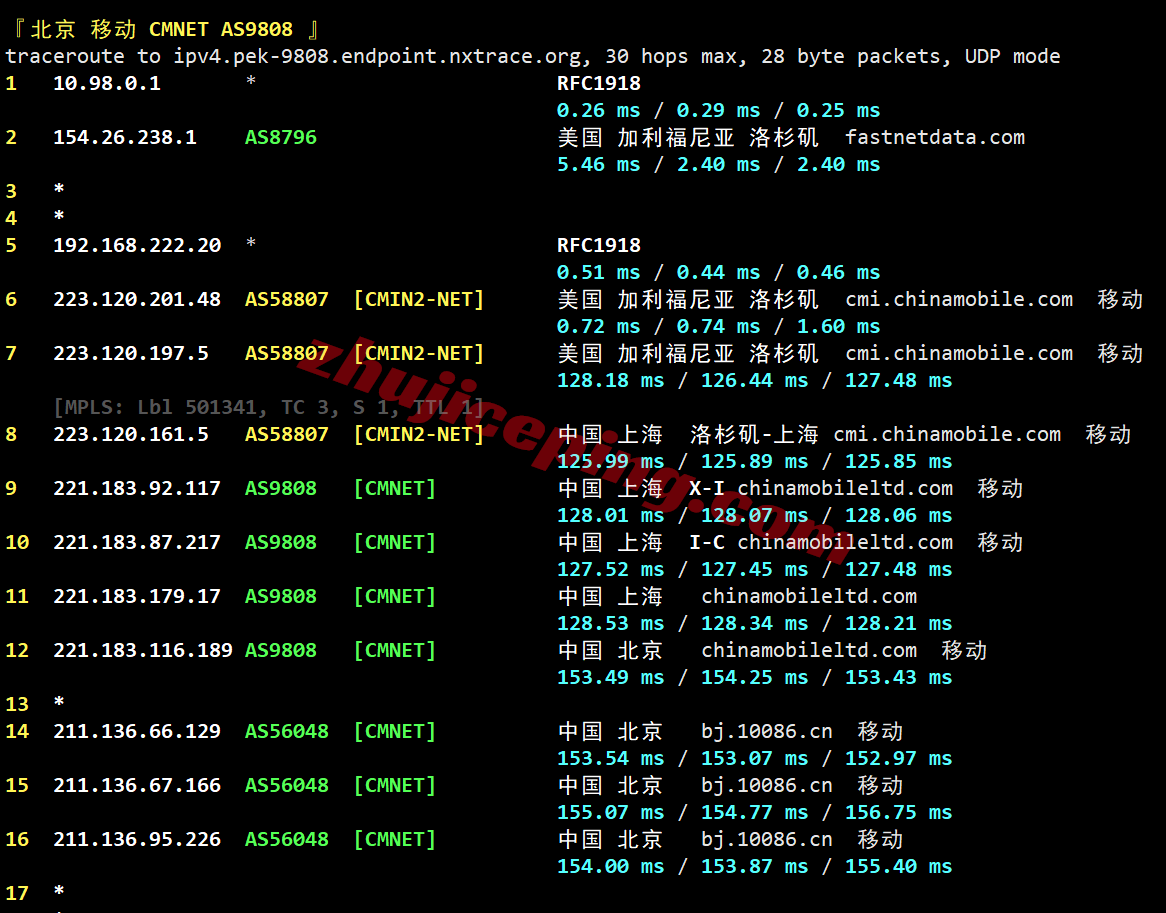Click IP address 221.183.179.17
The image size is (1166, 913).
pyautogui.click(x=138, y=596)
